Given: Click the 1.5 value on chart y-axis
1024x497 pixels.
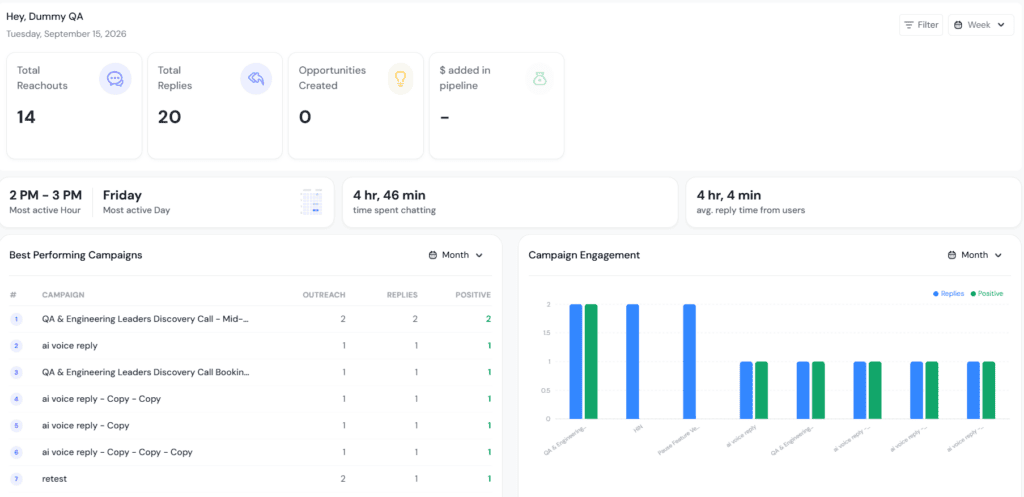Looking at the screenshot, I should tap(545, 333).
